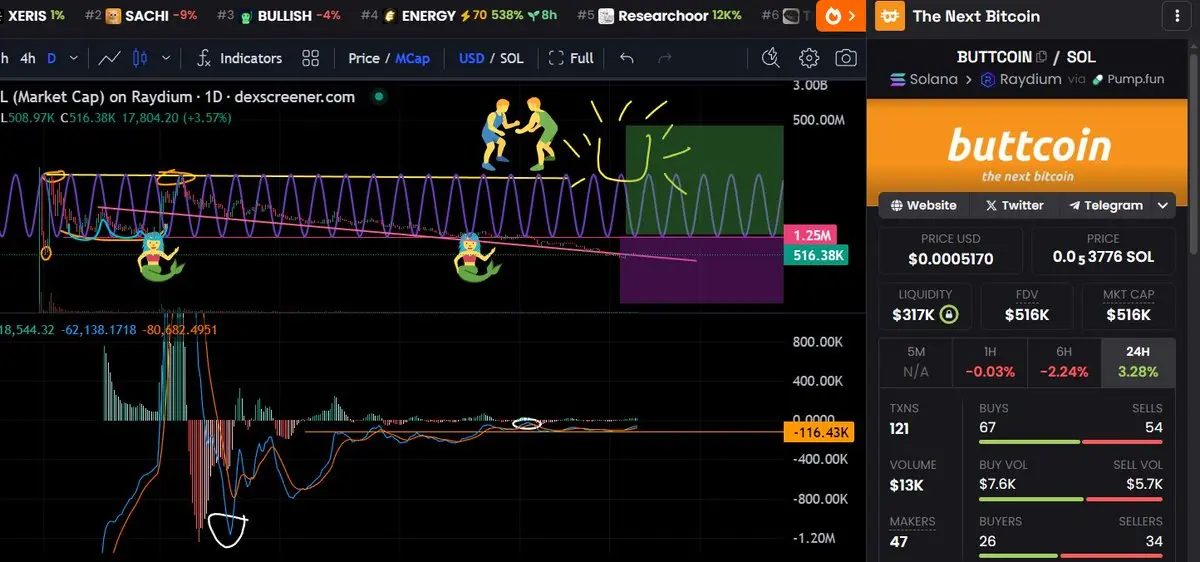
Task: Select the 6H stats tab
Action: [1063, 363]
